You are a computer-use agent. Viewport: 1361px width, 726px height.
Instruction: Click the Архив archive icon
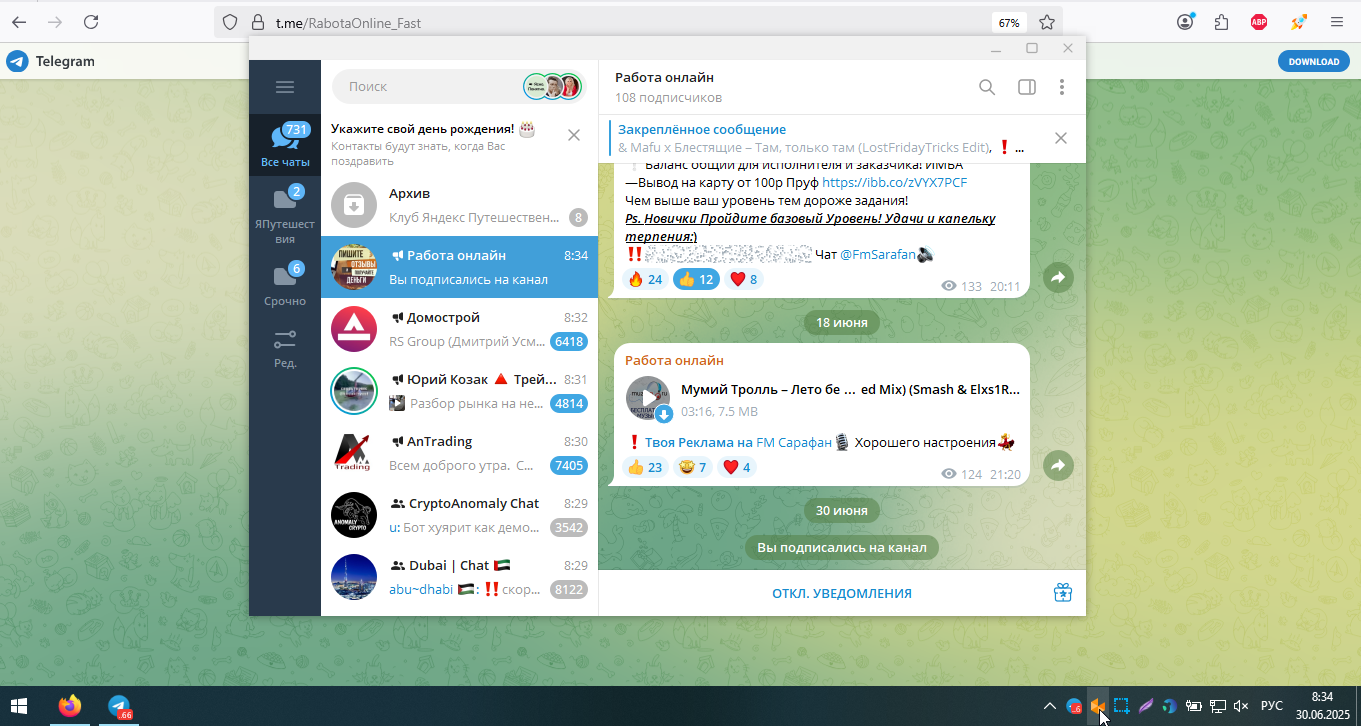pos(354,205)
